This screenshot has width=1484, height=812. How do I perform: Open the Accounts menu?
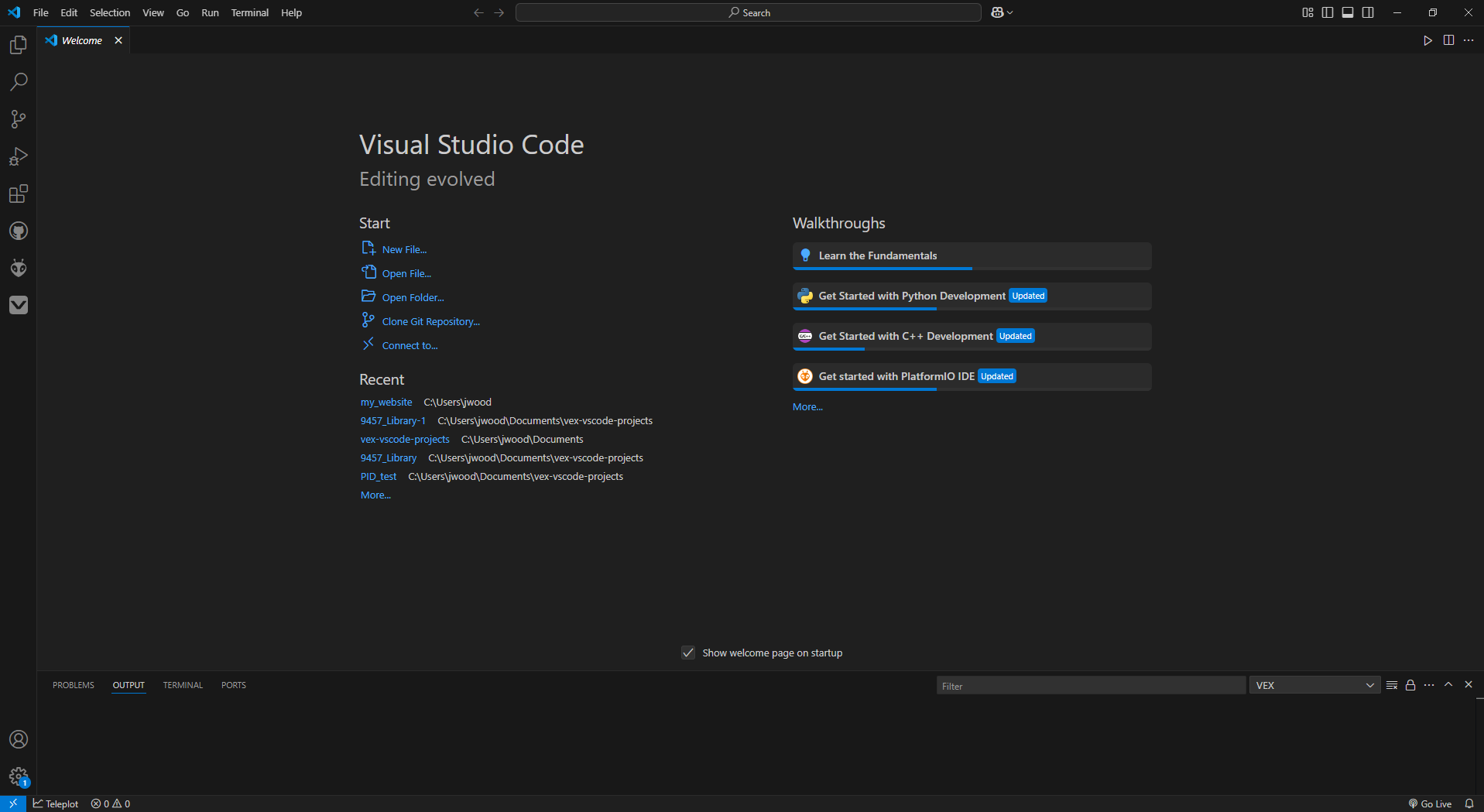(x=19, y=739)
